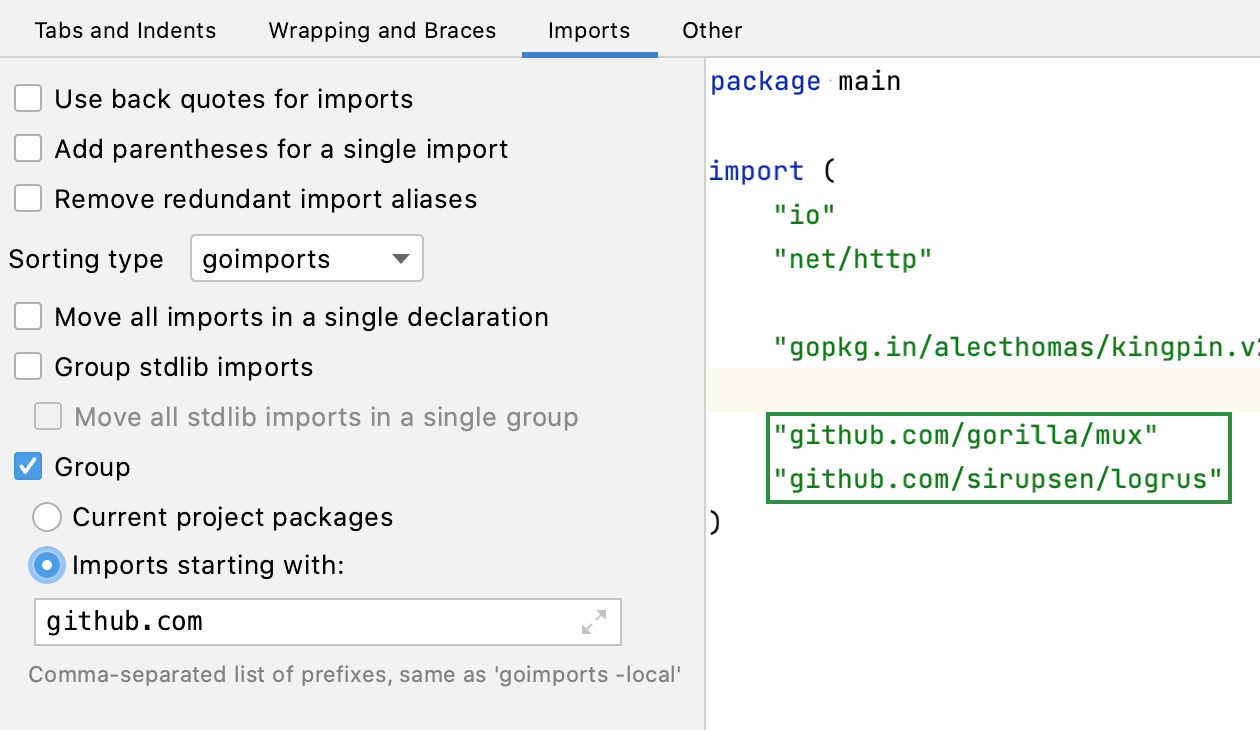The width and height of the screenshot is (1260, 730).
Task: Switch to the Tabs and Indents tab
Action: coord(125,30)
